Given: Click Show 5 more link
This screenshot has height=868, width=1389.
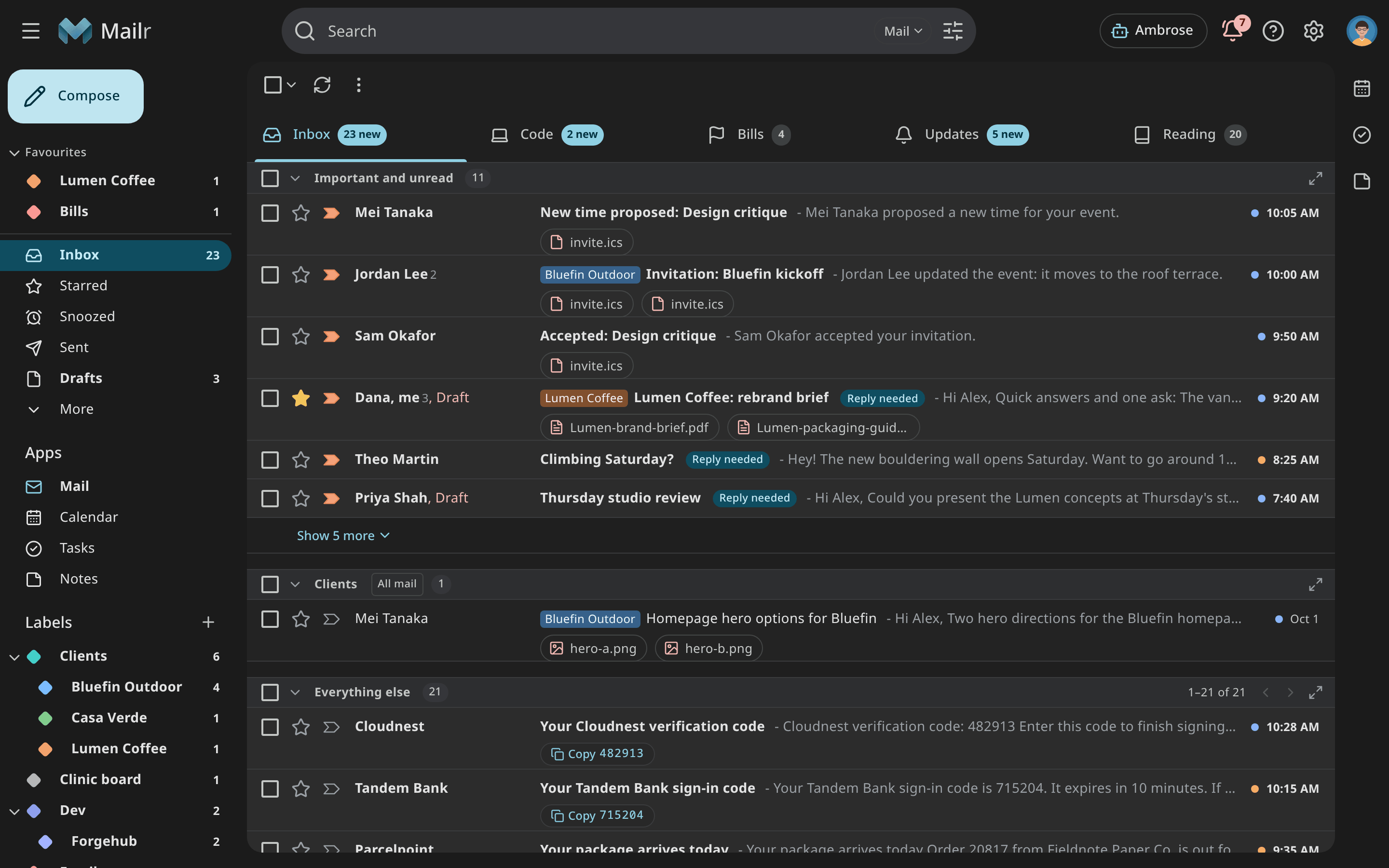Looking at the screenshot, I should [x=342, y=536].
